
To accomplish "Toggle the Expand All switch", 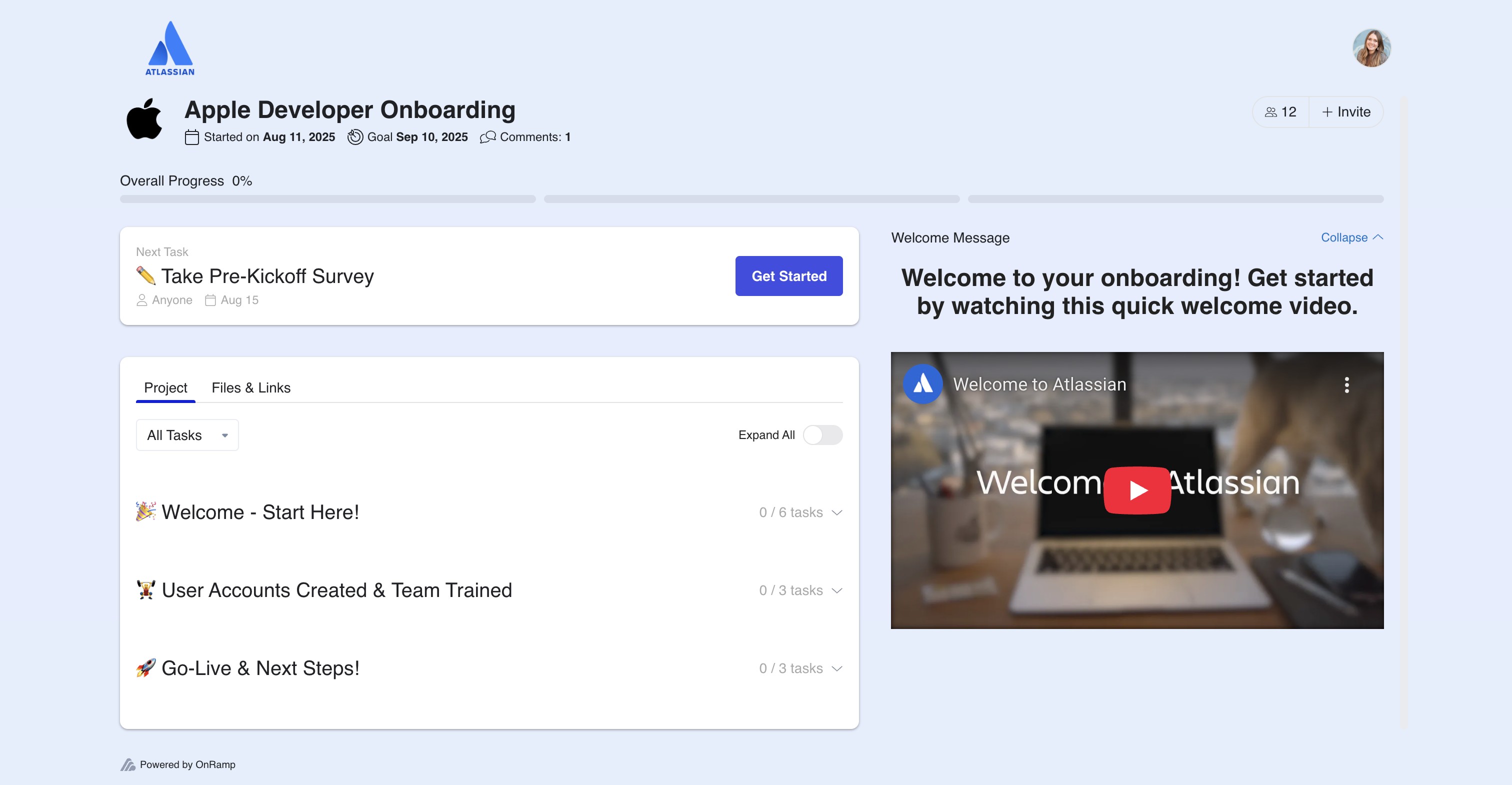I will click(x=822, y=435).
